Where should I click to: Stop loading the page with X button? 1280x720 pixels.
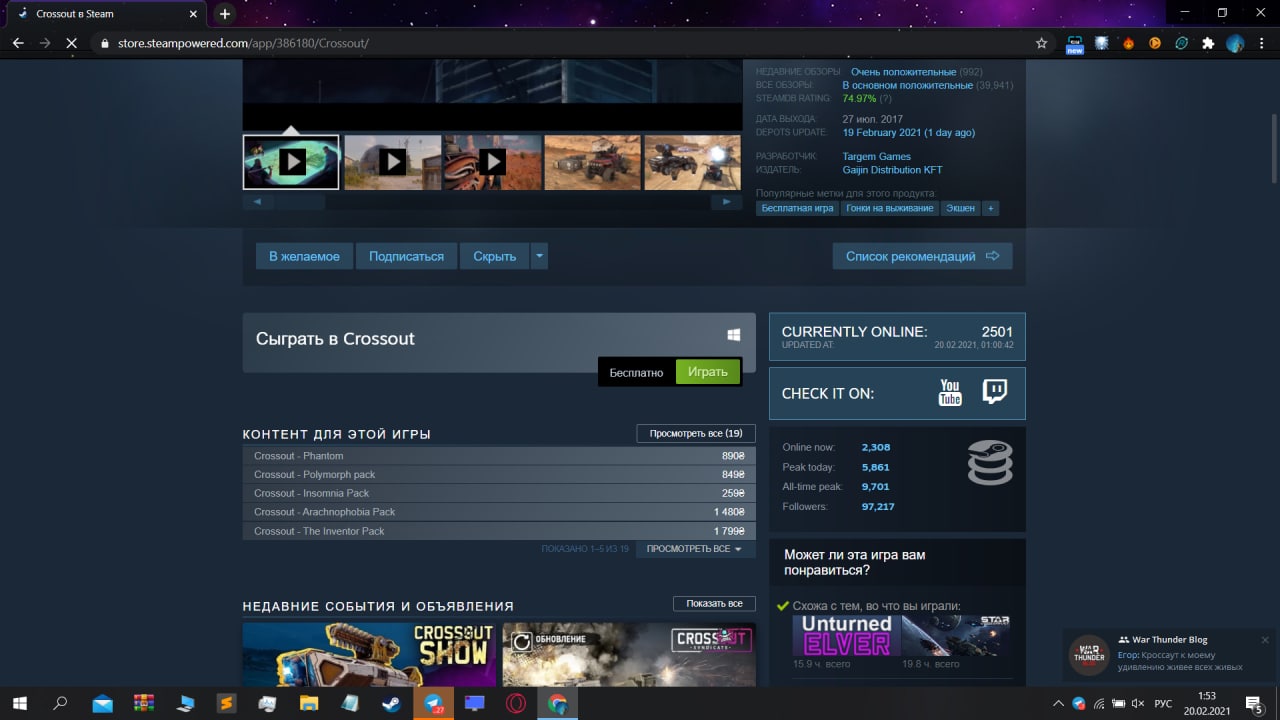coord(70,43)
